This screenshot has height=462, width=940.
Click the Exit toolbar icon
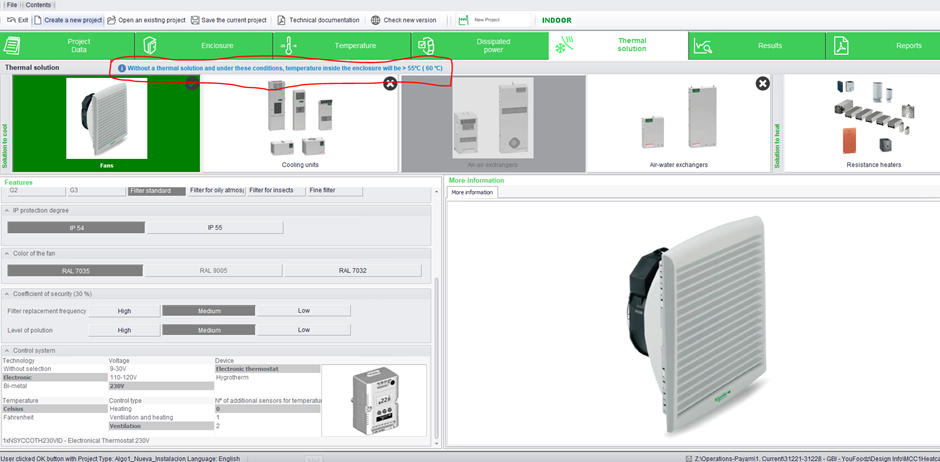11,20
